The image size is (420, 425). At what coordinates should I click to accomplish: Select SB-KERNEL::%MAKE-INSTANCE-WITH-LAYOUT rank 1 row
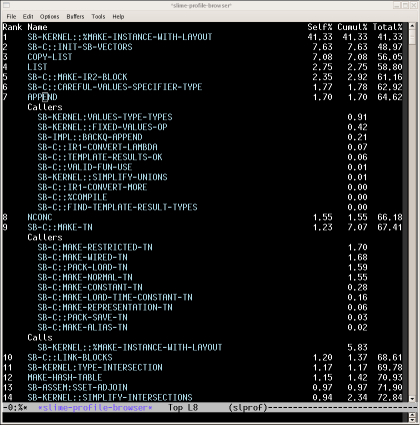pyautogui.click(x=203, y=37)
